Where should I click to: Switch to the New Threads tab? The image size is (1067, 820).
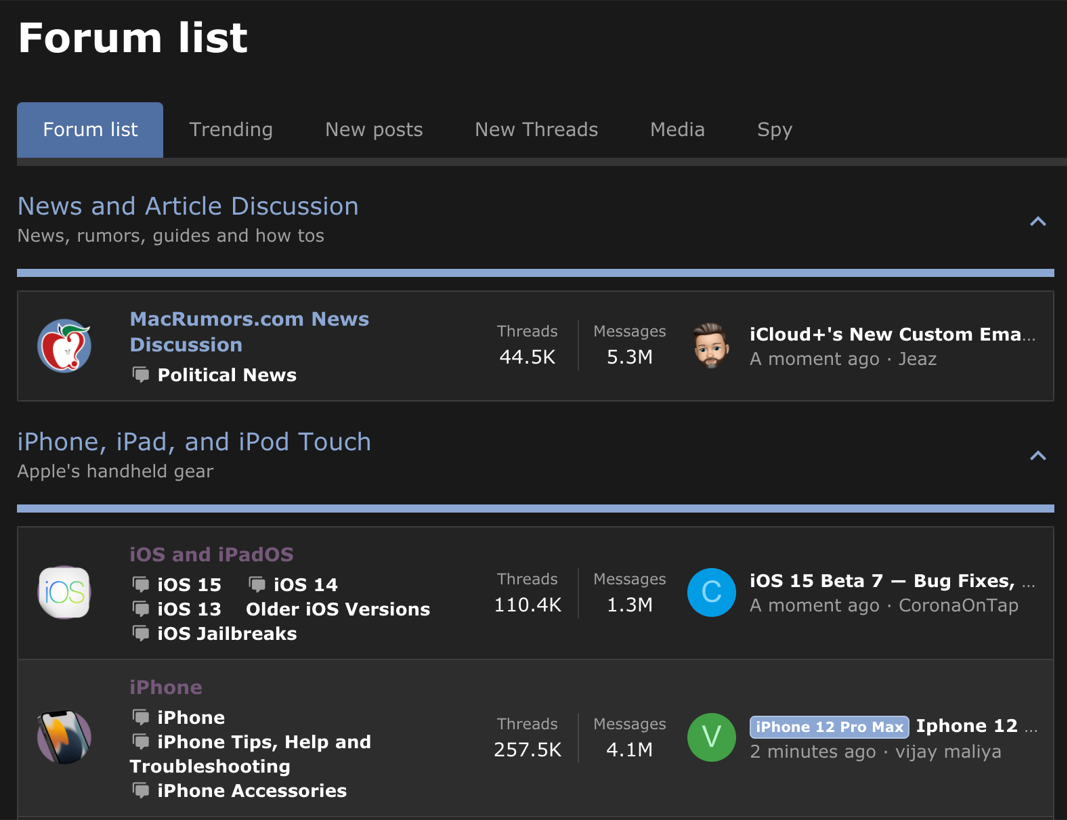[x=536, y=130]
